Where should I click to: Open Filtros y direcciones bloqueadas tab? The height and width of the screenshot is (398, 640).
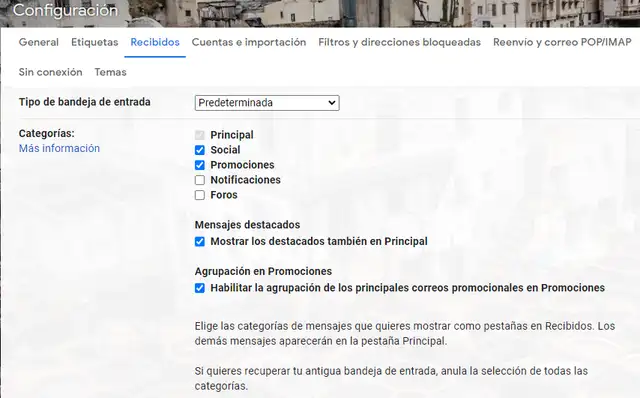point(400,42)
